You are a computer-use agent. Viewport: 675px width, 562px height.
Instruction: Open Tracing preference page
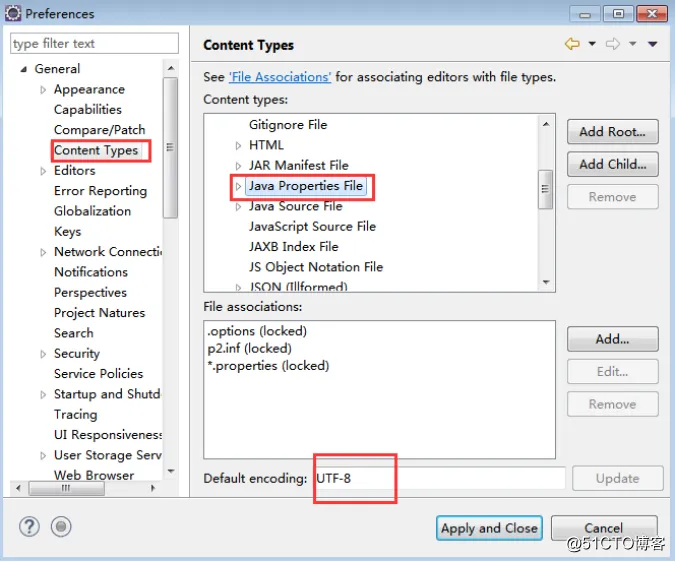(76, 415)
